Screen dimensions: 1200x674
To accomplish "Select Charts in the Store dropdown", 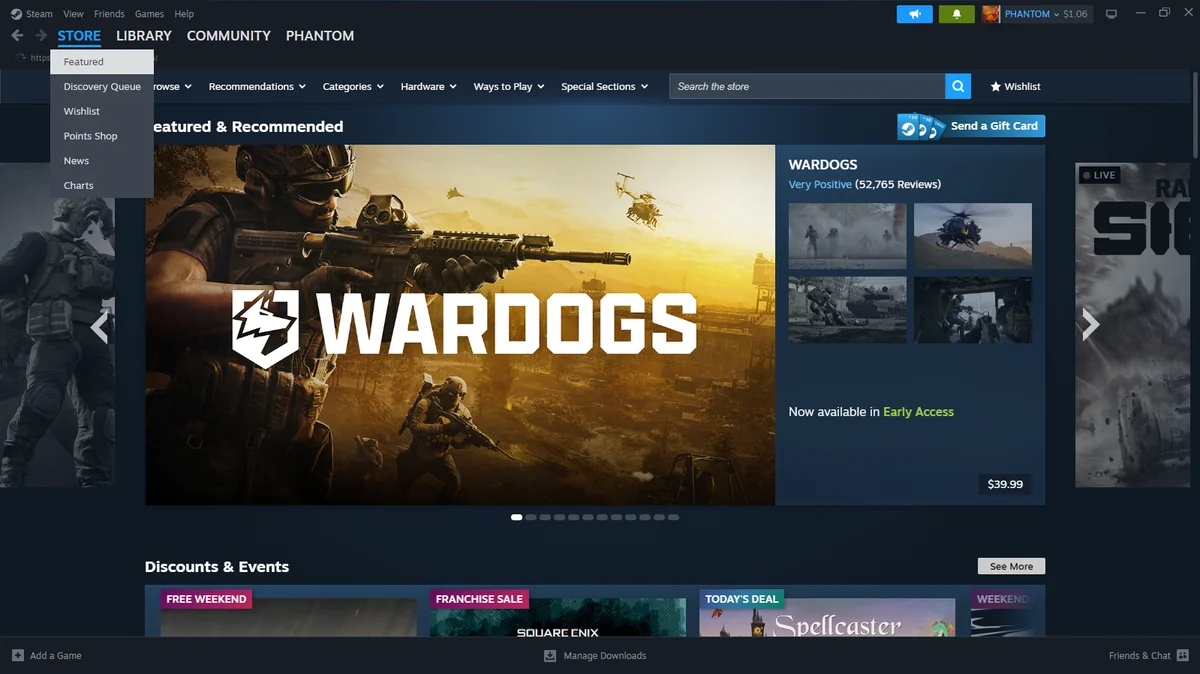I will [x=102, y=185].
